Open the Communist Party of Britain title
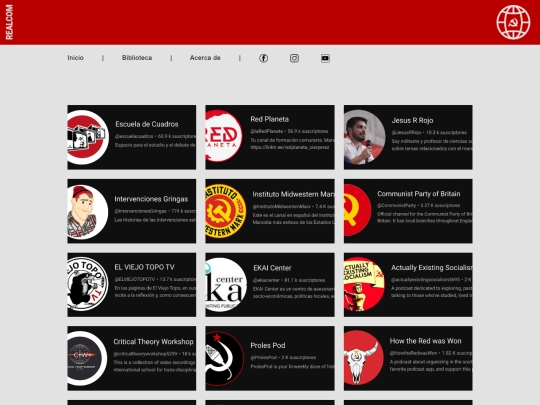The height and width of the screenshot is (405, 540). tap(418, 194)
